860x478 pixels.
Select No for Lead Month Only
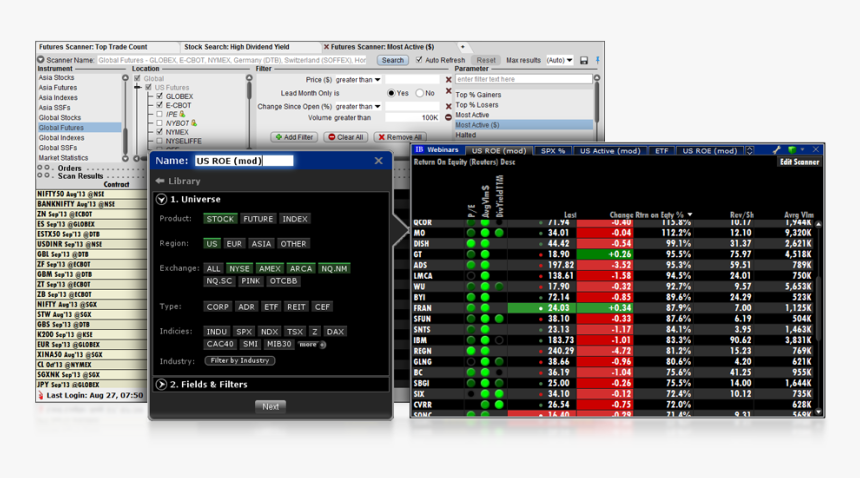coord(420,93)
